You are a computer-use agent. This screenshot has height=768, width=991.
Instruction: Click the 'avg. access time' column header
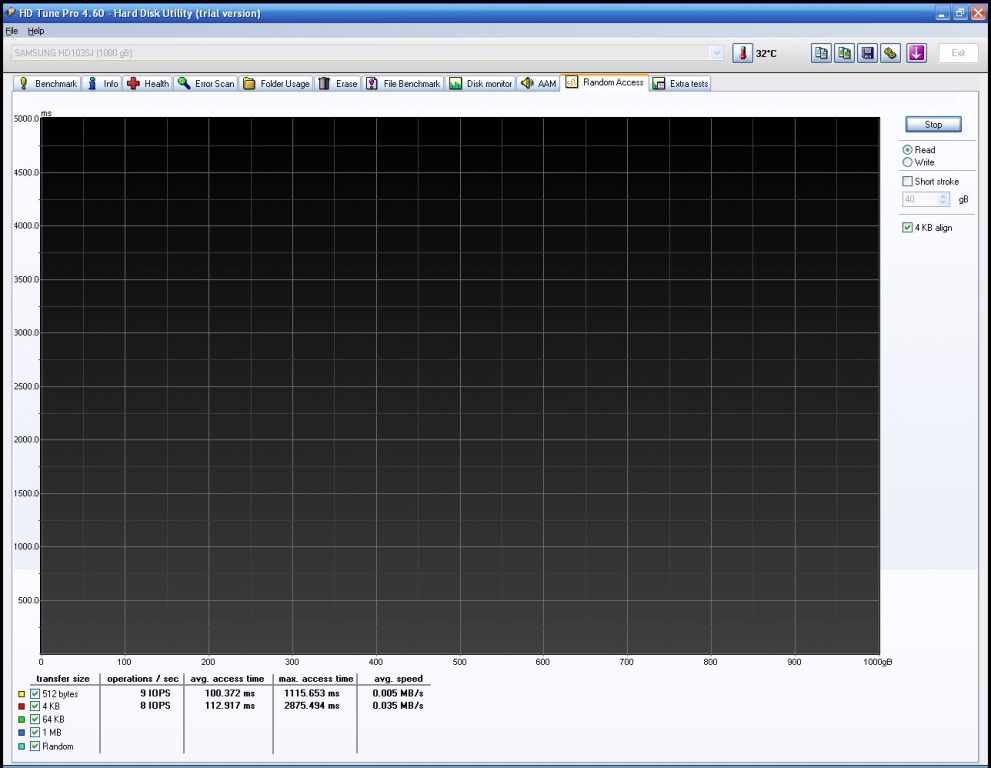click(x=228, y=679)
